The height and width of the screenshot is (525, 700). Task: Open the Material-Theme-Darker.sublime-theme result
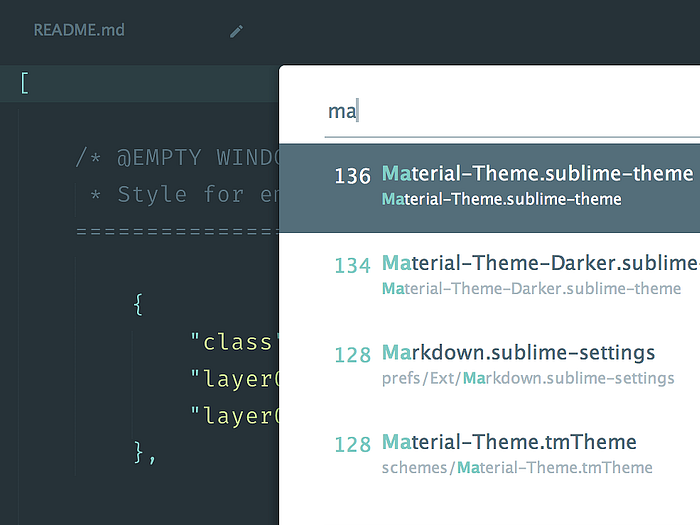[489, 276]
